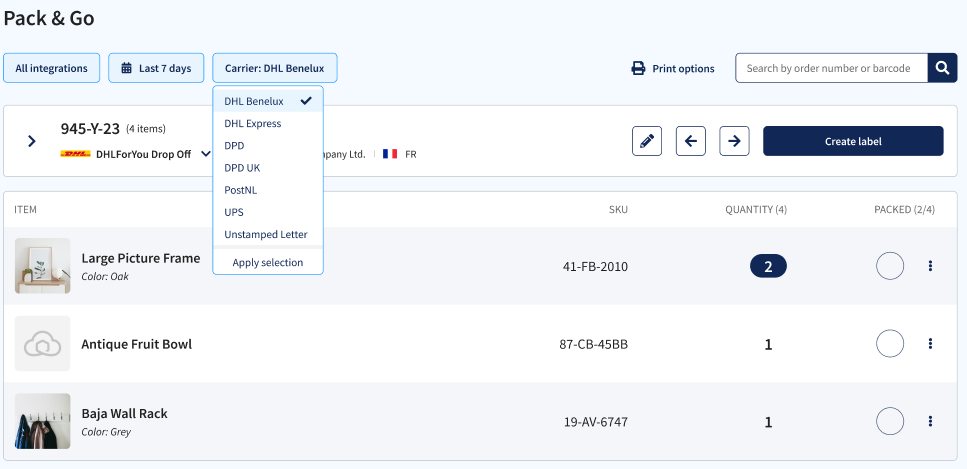Select DHL Express in carrier list
Viewport: 967px width, 469px height.
tap(268, 123)
